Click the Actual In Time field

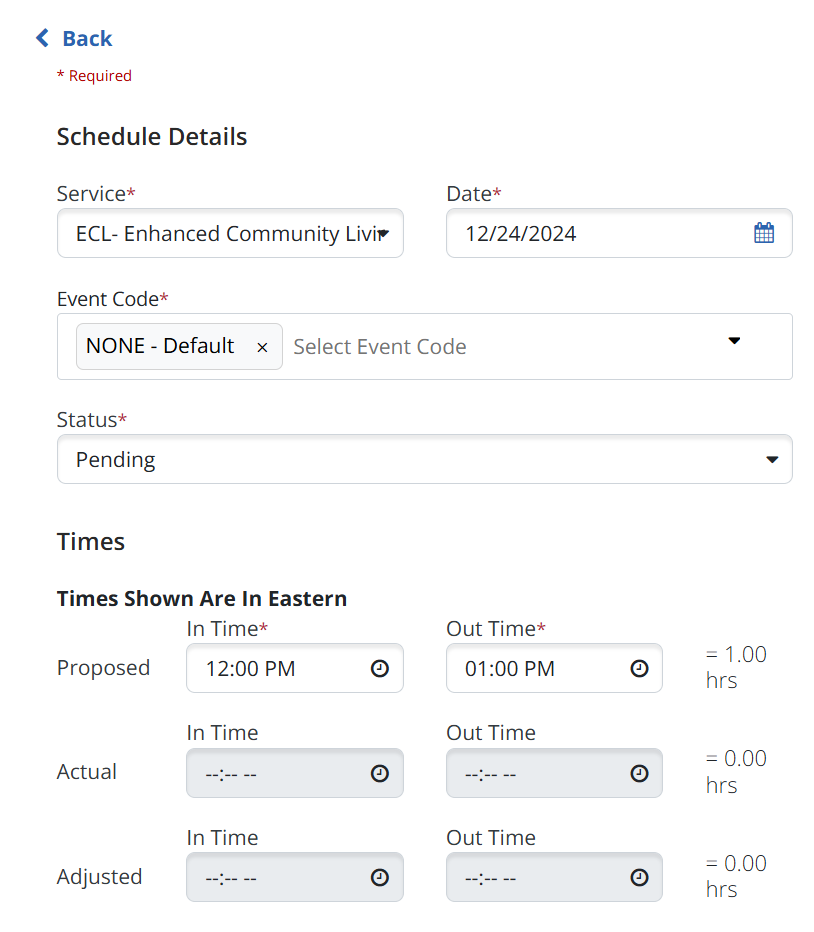click(x=270, y=773)
